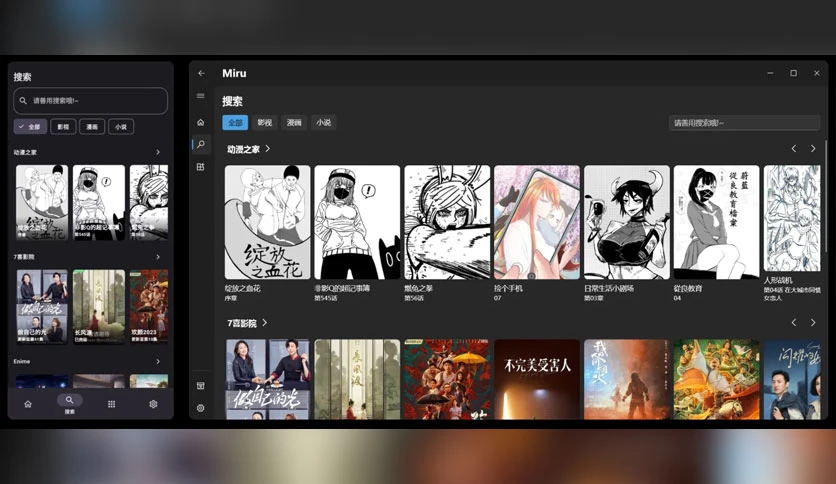Open the extensions grid icon in desktop sidebar
Image resolution: width=836 pixels, height=484 pixels.
pos(200,167)
